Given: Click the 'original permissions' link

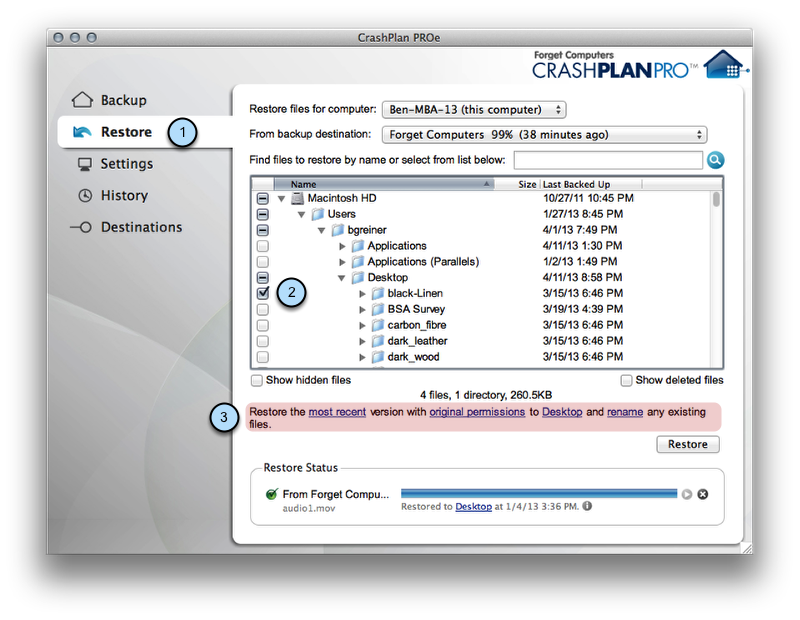Looking at the screenshot, I should click(477, 412).
